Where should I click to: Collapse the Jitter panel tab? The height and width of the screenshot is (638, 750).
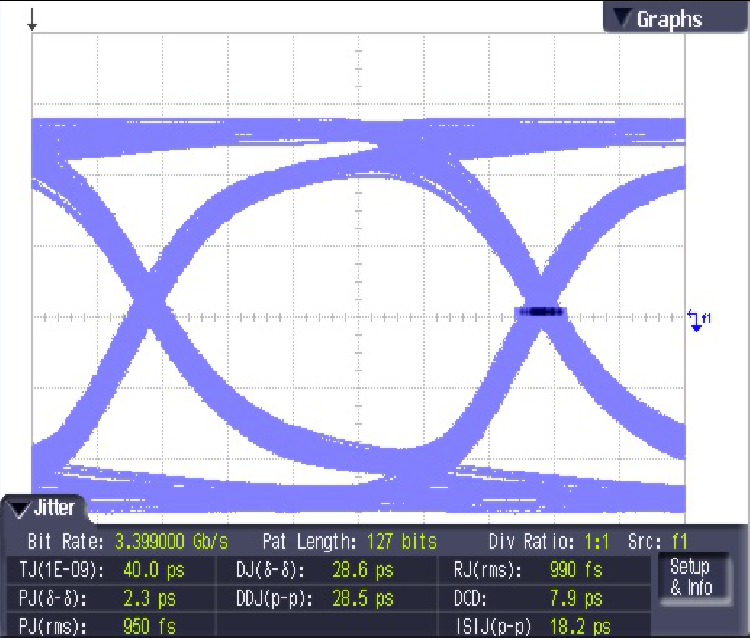click(x=44, y=508)
